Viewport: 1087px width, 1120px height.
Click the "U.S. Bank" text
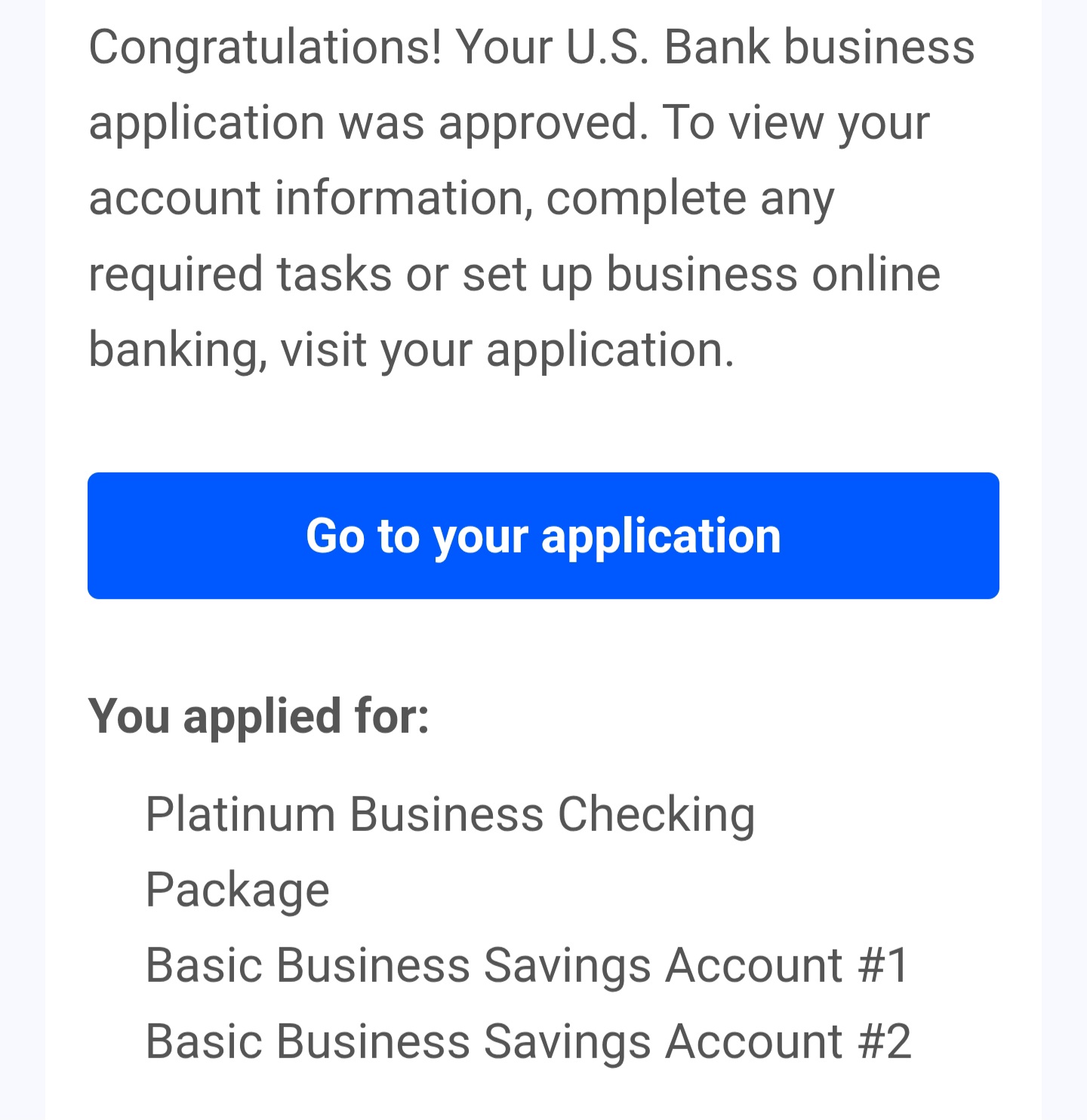click(667, 47)
